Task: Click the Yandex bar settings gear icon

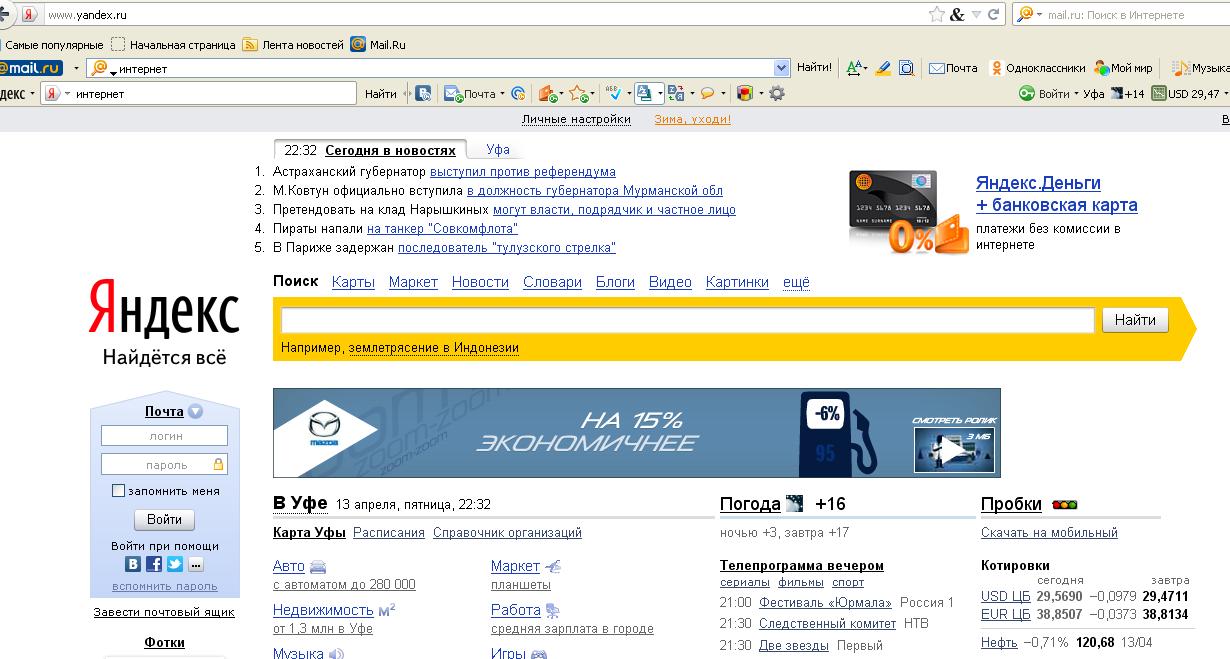Action: [776, 93]
